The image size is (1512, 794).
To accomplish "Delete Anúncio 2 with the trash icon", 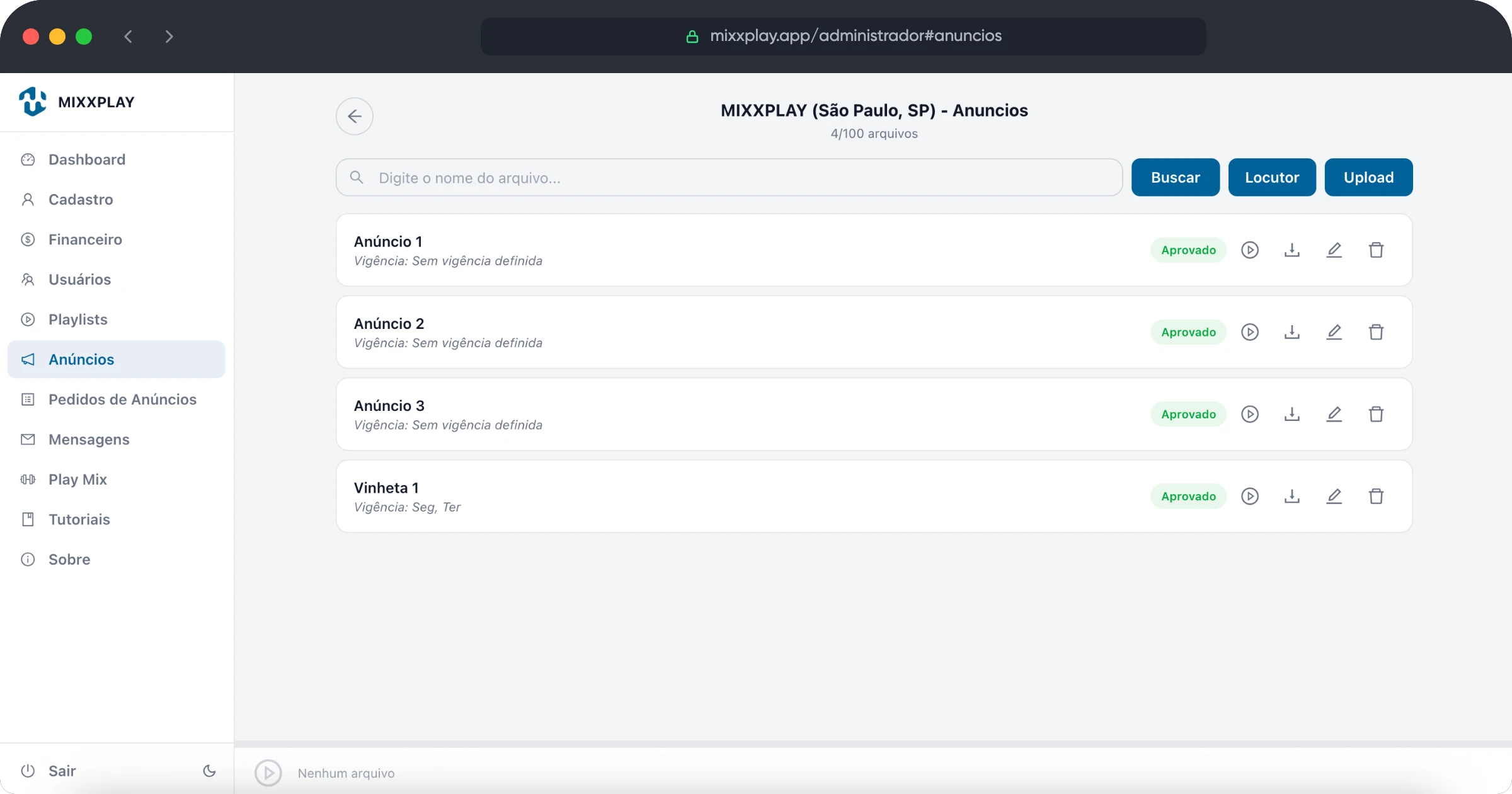I will [x=1377, y=332].
